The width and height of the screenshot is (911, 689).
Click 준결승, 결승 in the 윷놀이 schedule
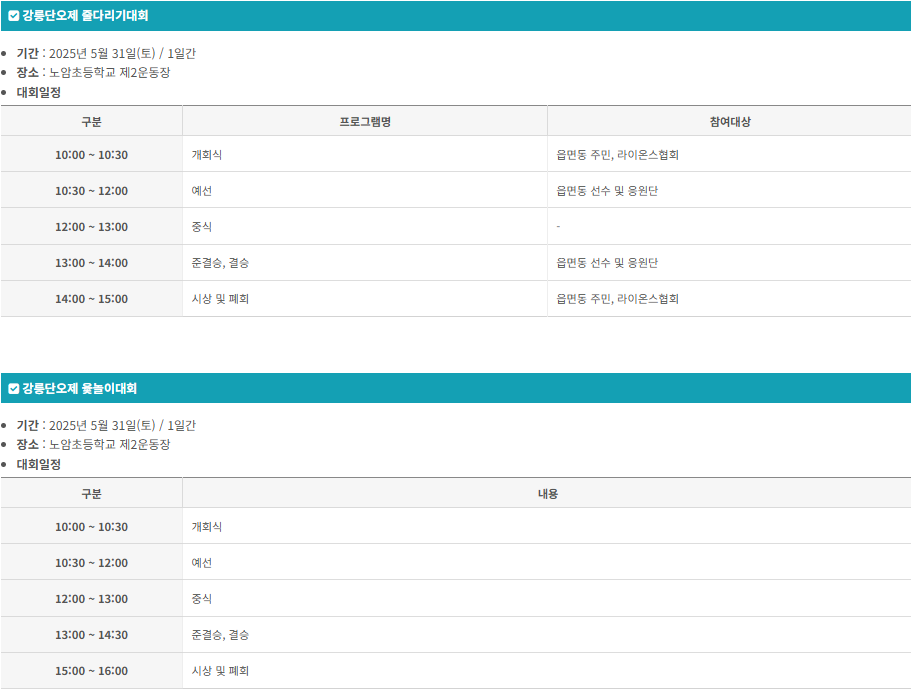[x=220, y=634]
